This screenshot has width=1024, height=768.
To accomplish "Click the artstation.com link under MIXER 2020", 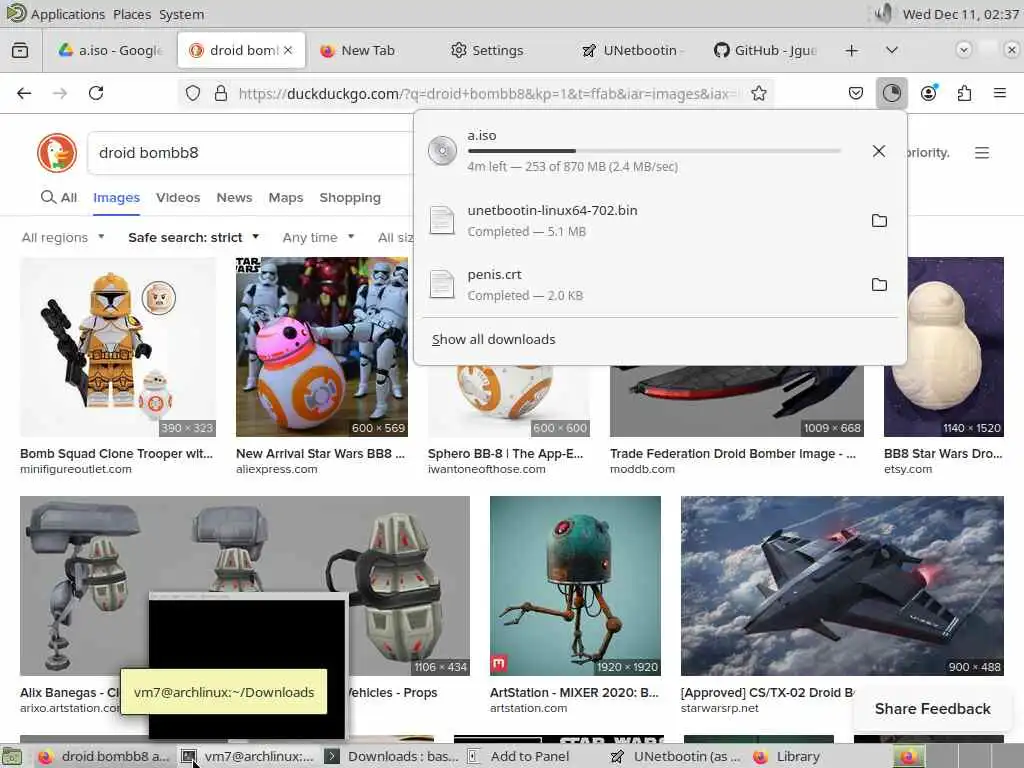I will coord(528,709).
